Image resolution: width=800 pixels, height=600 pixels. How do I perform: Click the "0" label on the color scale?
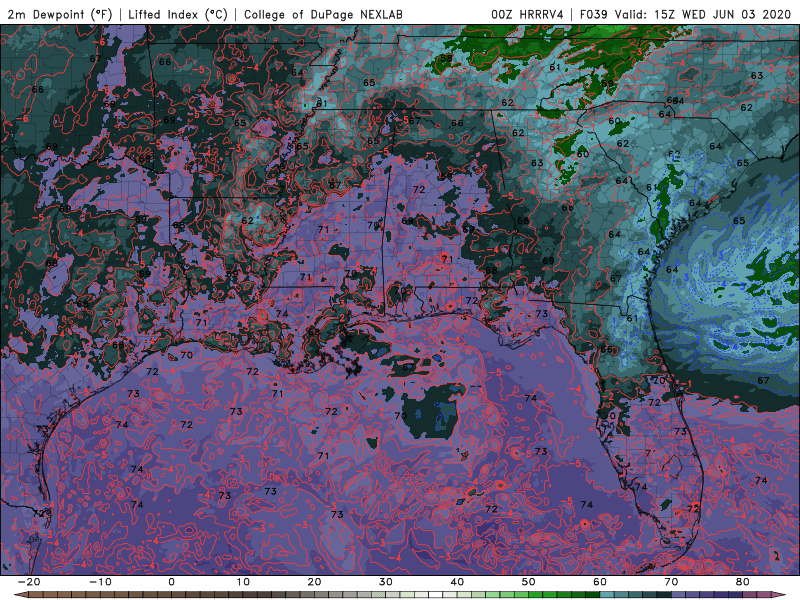171,582
